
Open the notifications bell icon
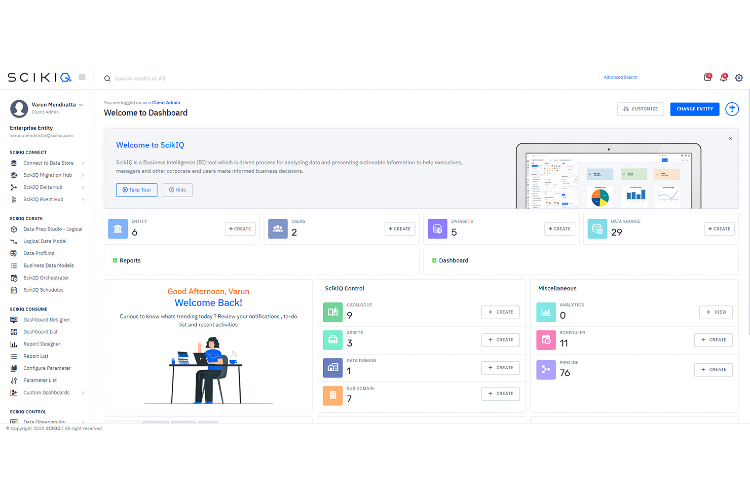coord(723,77)
